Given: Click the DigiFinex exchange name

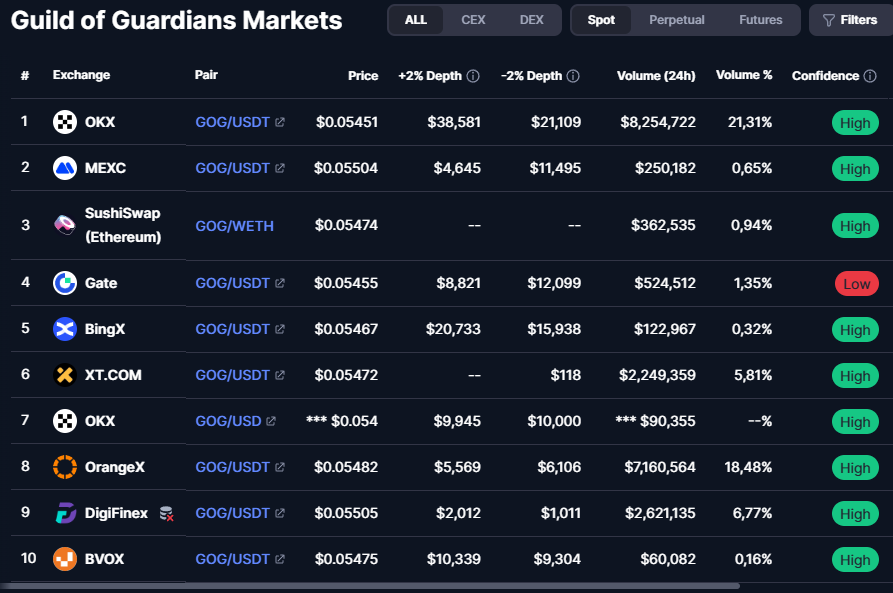Looking at the screenshot, I should [x=116, y=513].
